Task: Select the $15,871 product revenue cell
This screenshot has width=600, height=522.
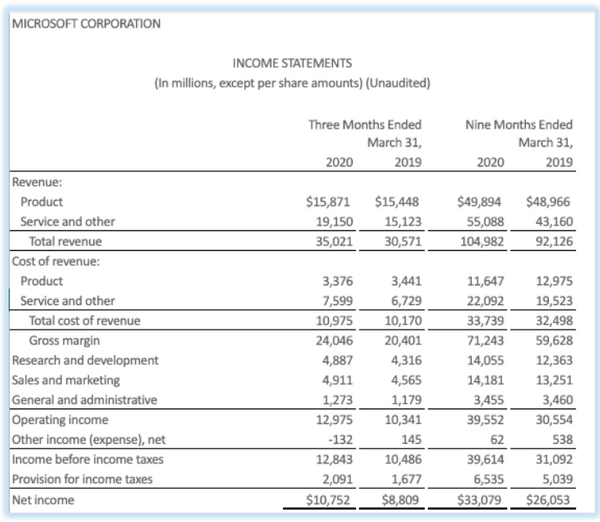Action: tap(328, 201)
